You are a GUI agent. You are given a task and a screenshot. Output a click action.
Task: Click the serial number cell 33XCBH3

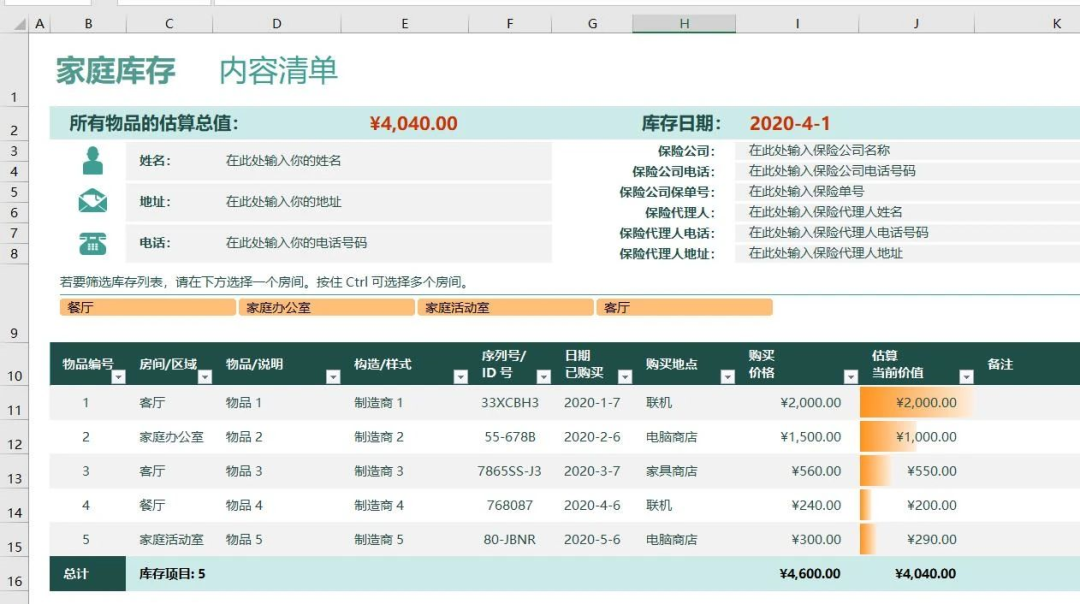510,402
